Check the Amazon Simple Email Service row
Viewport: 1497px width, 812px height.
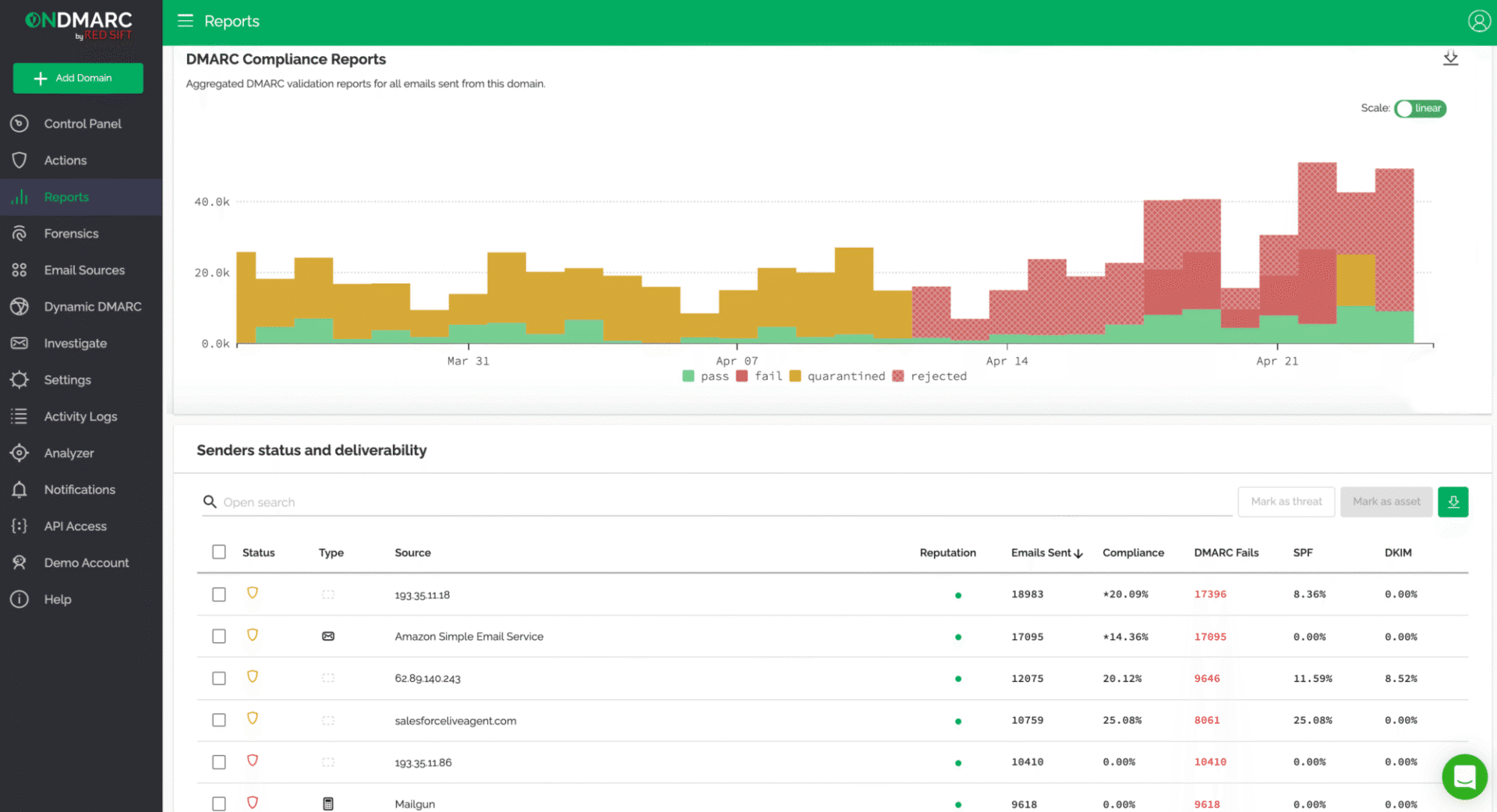tap(218, 636)
